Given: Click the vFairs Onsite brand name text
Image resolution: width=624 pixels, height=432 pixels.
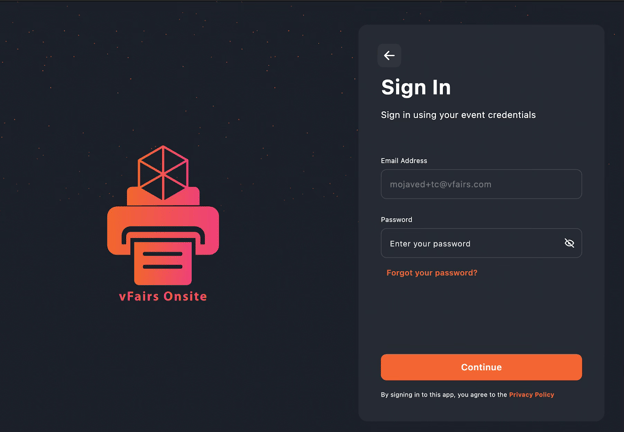Looking at the screenshot, I should pos(163,296).
